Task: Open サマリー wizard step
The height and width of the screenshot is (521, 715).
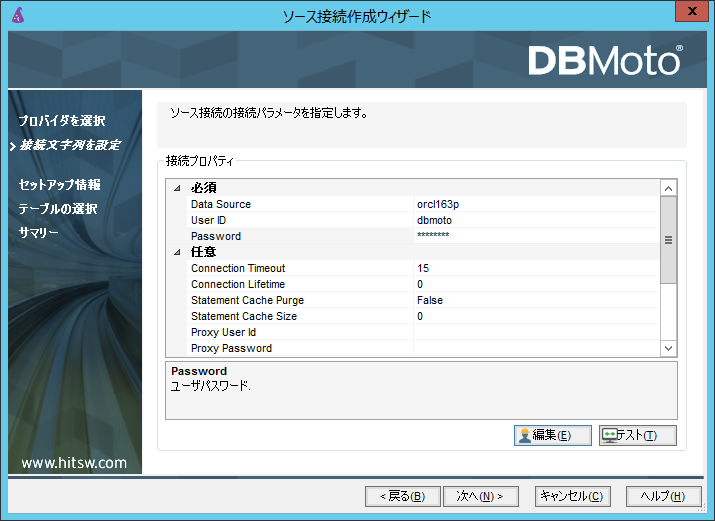Action: pyautogui.click(x=38, y=232)
